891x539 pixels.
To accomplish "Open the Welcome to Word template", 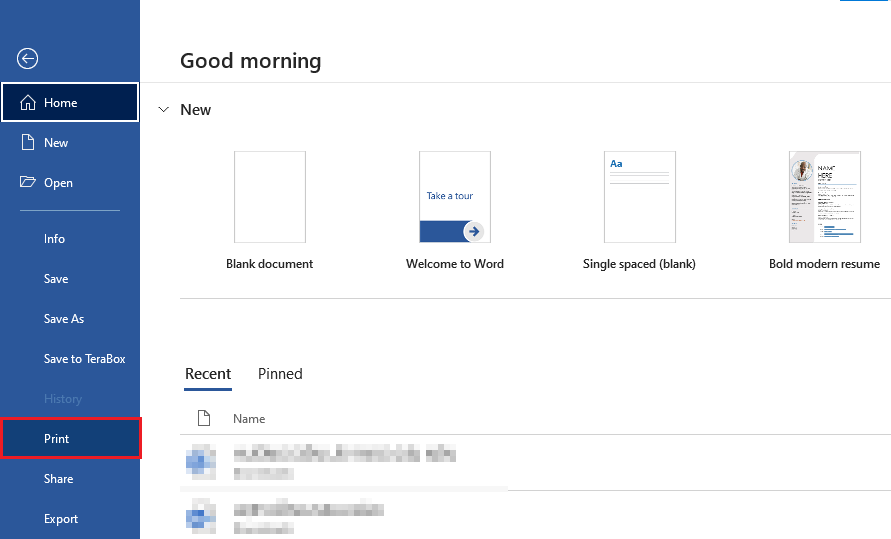I will coord(455,197).
